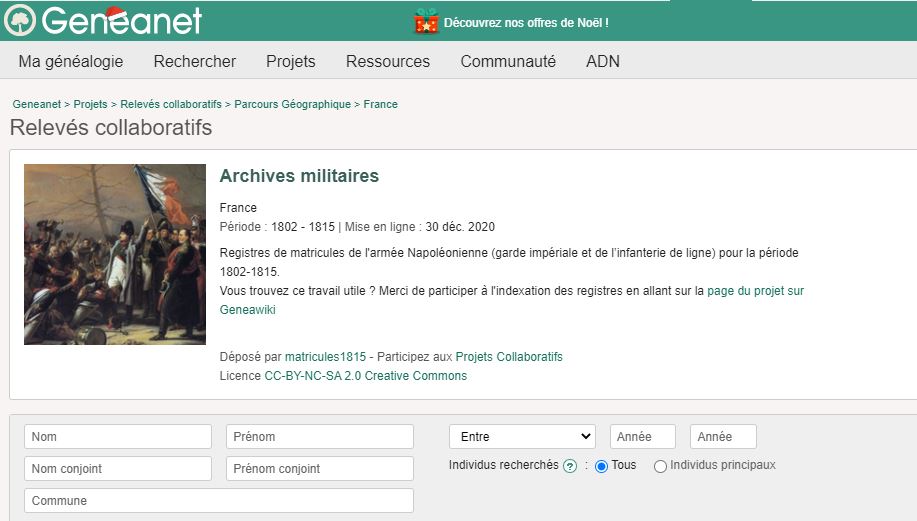Focus the Nom input field

[118, 437]
